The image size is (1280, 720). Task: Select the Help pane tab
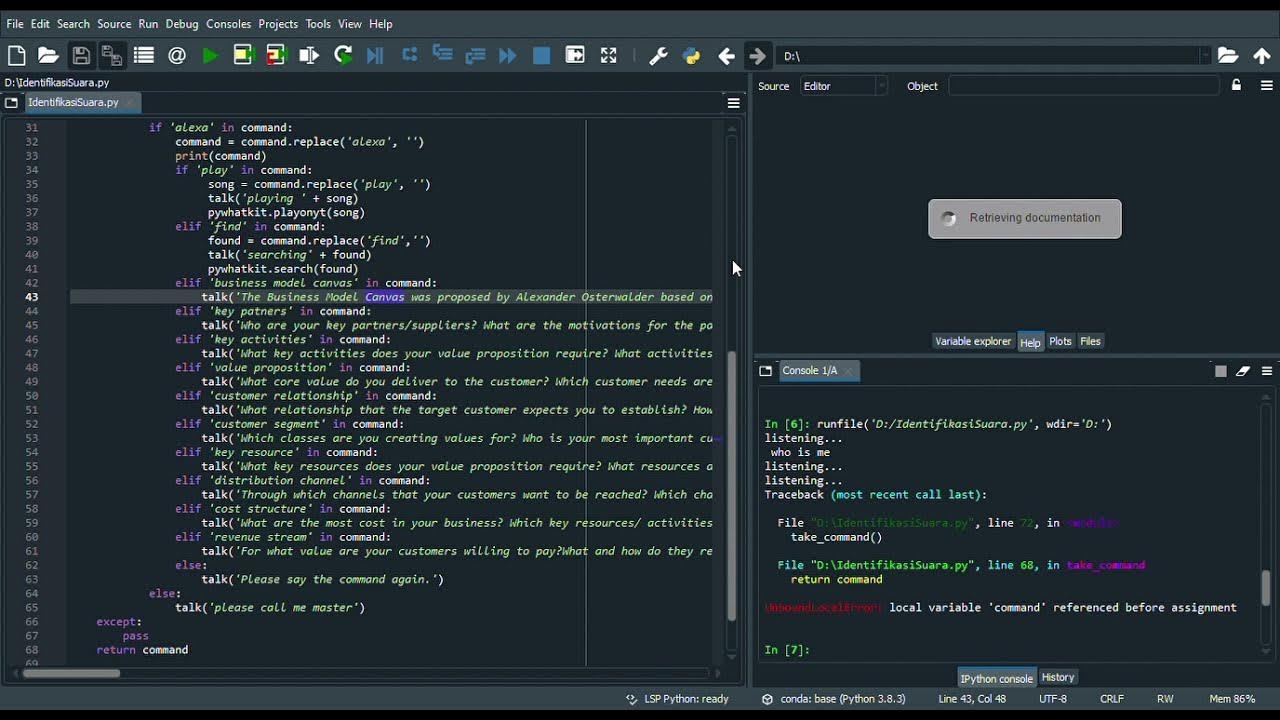click(1030, 342)
